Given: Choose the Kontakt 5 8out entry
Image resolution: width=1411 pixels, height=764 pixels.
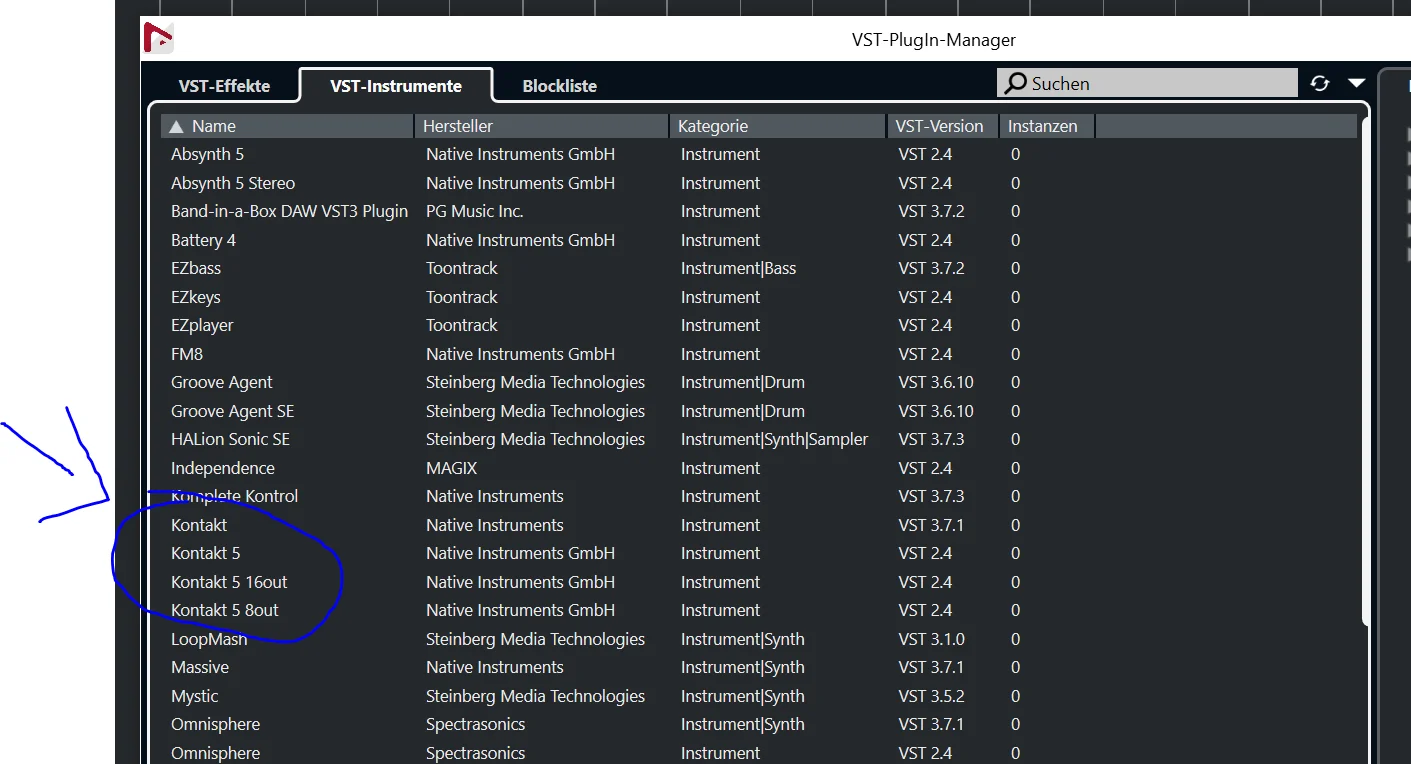Looking at the screenshot, I should pyautogui.click(x=760, y=610).
